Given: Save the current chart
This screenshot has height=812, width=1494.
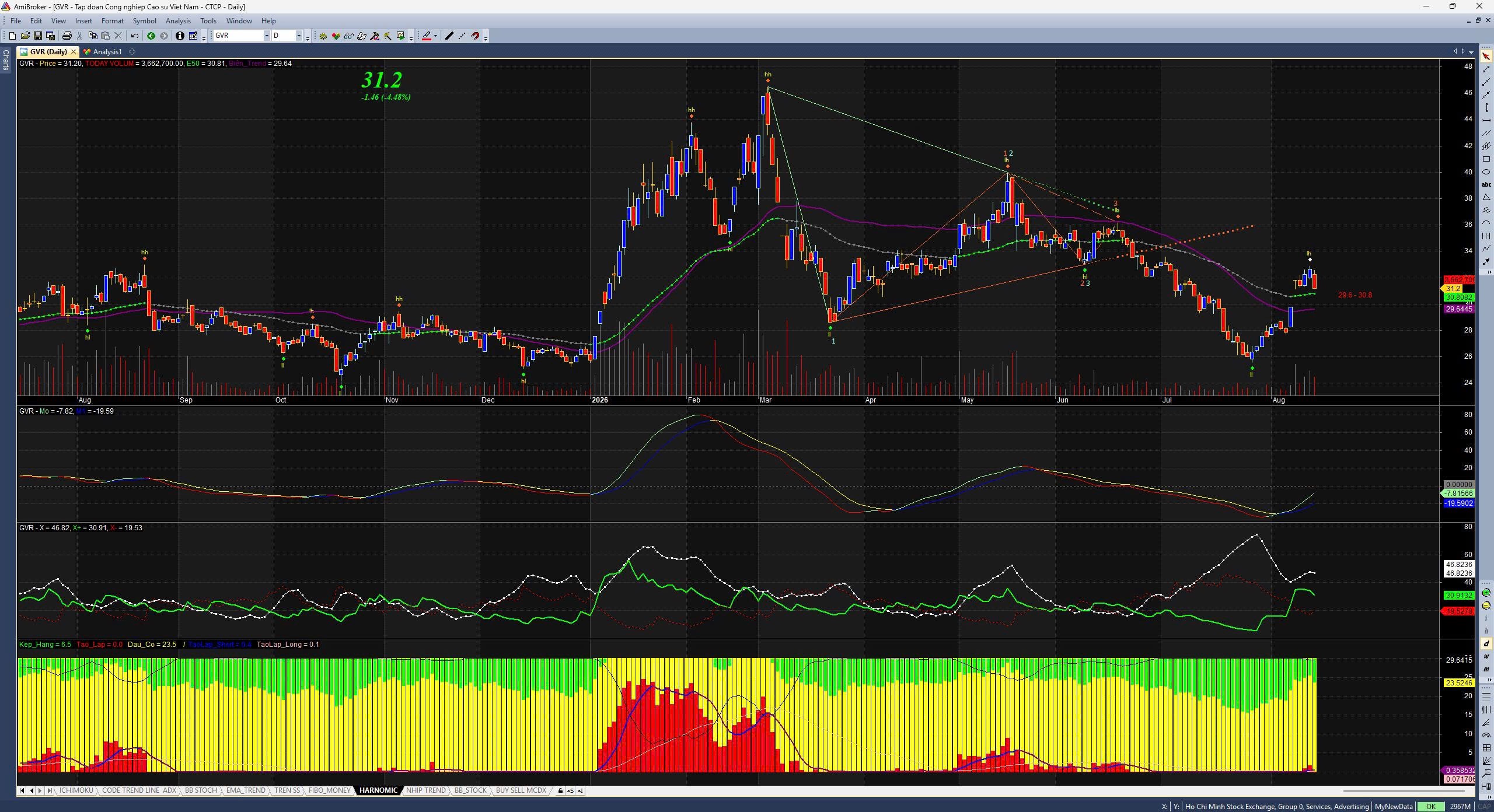Looking at the screenshot, I should (x=37, y=36).
